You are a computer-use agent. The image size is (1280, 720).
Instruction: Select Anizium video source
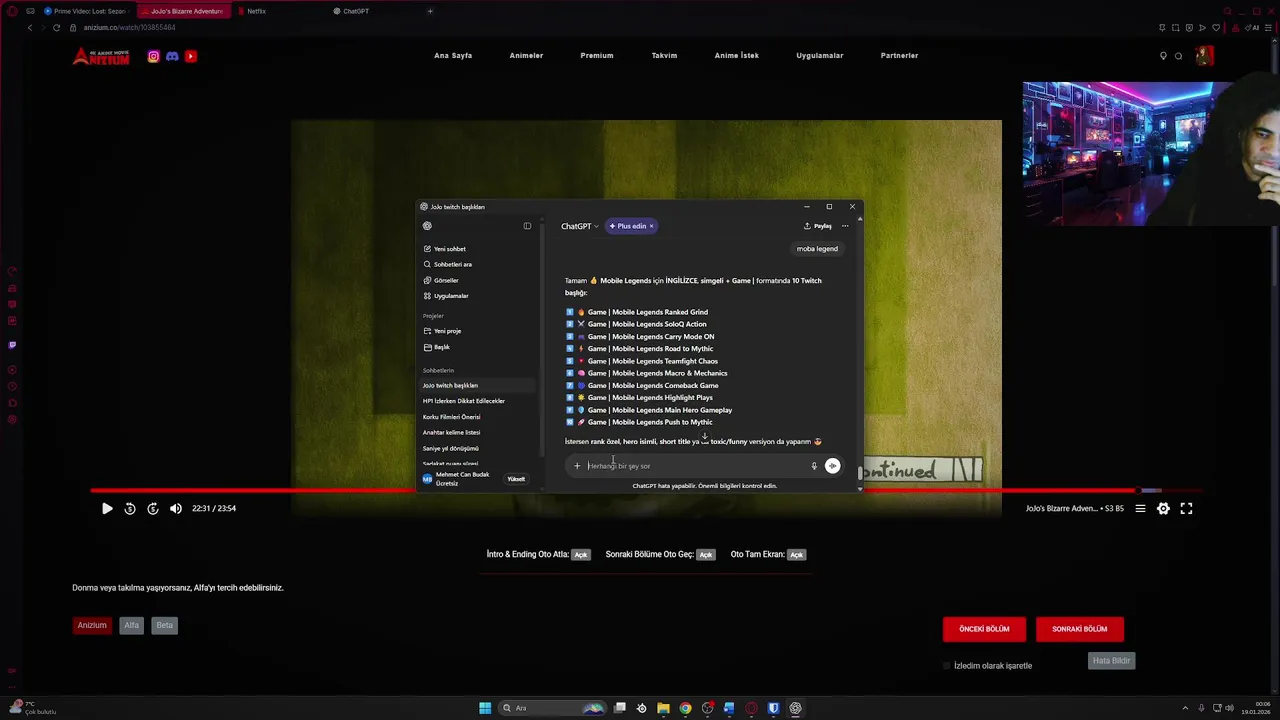92,626
